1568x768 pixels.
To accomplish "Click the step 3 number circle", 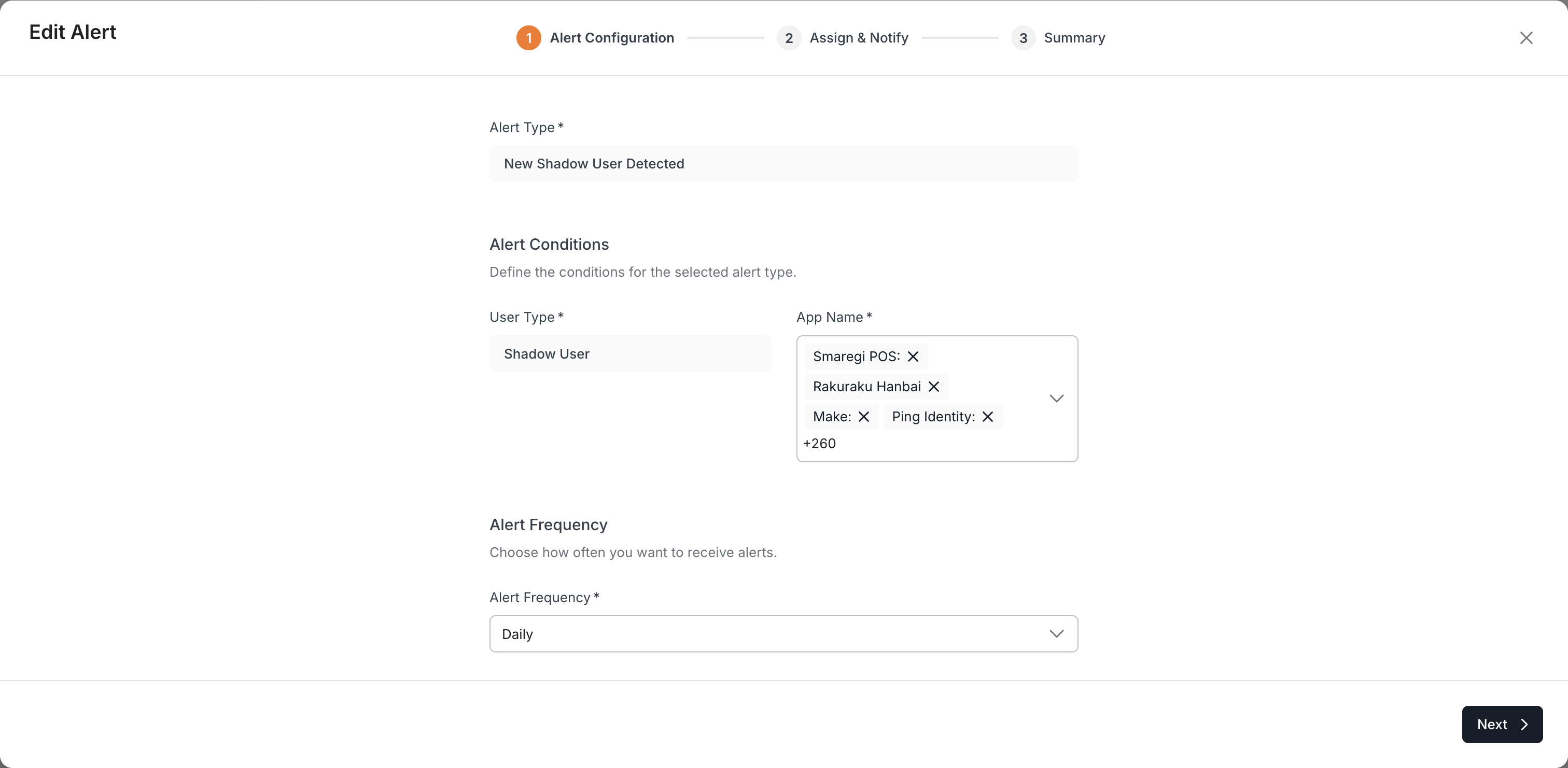I will pyautogui.click(x=1023, y=38).
